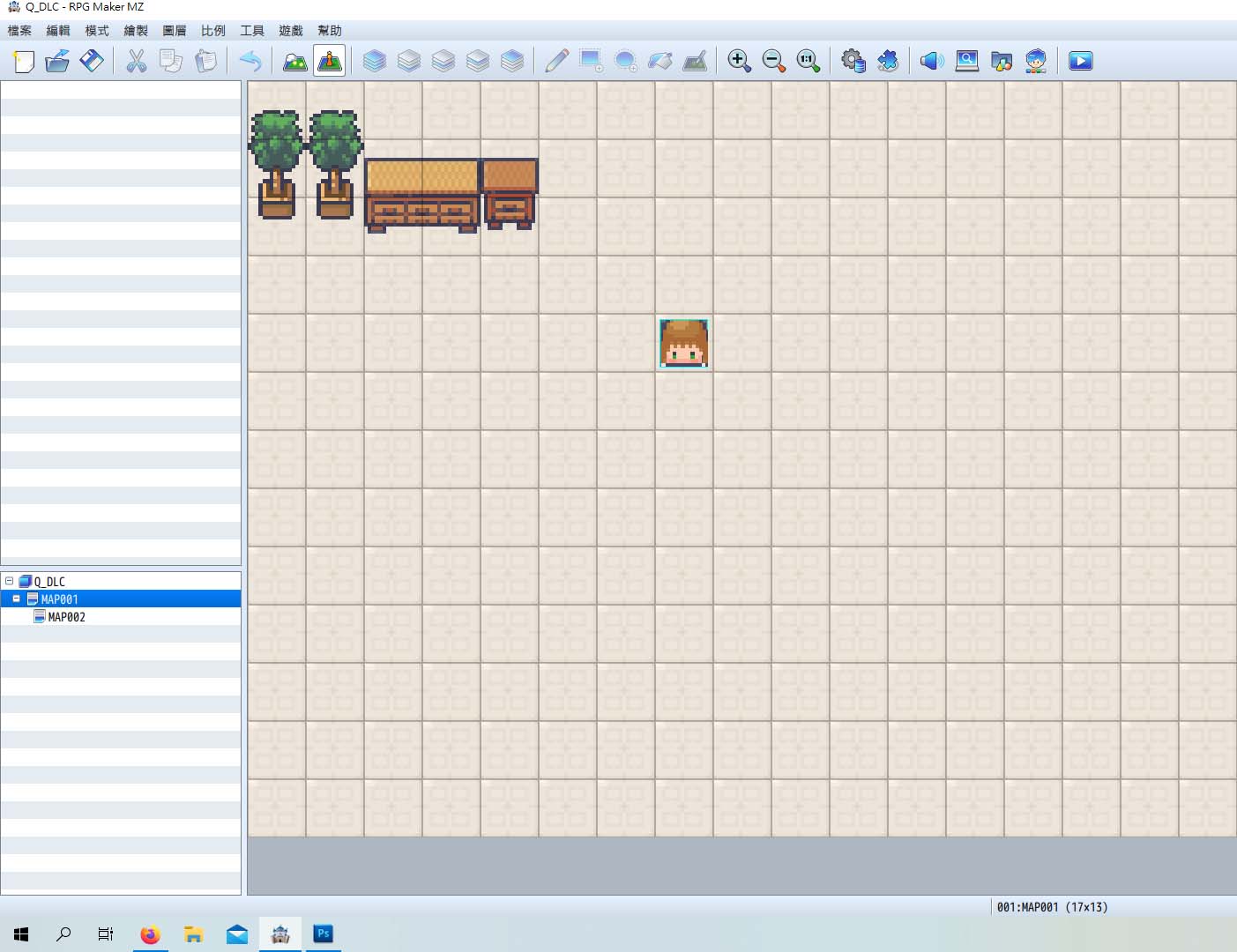Open the Character Generator icon
The width and height of the screenshot is (1237, 952).
tap(1035, 61)
